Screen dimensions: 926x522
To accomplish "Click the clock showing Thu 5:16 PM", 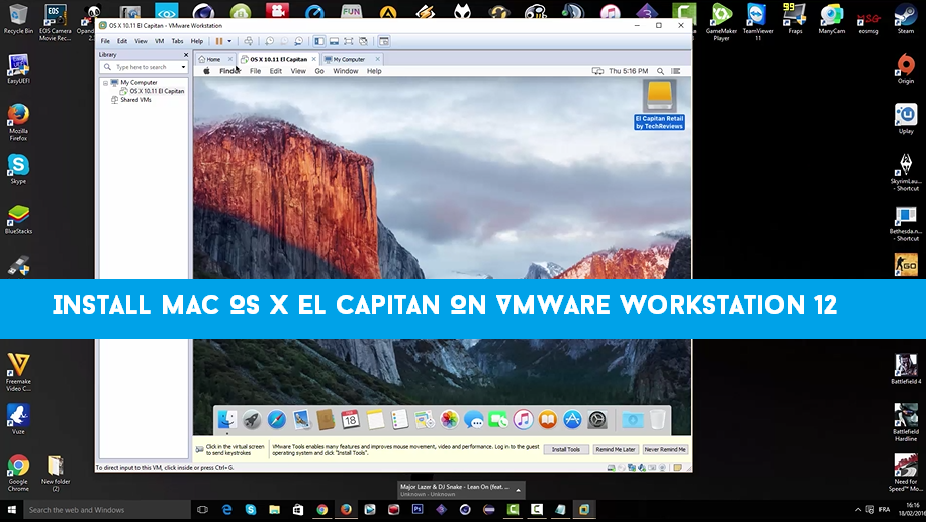I will tap(628, 71).
